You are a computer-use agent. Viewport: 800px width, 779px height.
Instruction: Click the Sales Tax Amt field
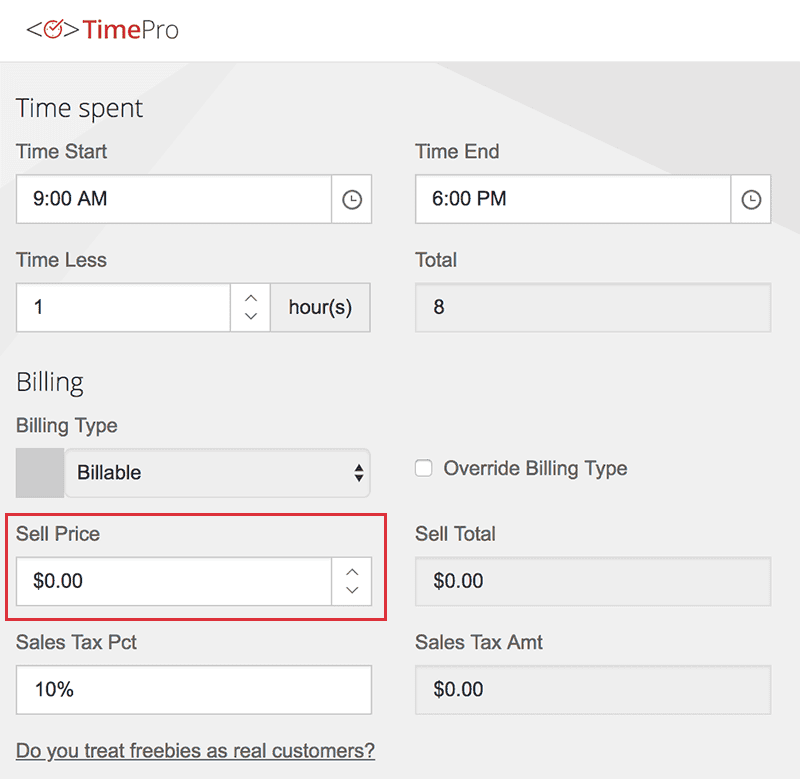click(593, 690)
